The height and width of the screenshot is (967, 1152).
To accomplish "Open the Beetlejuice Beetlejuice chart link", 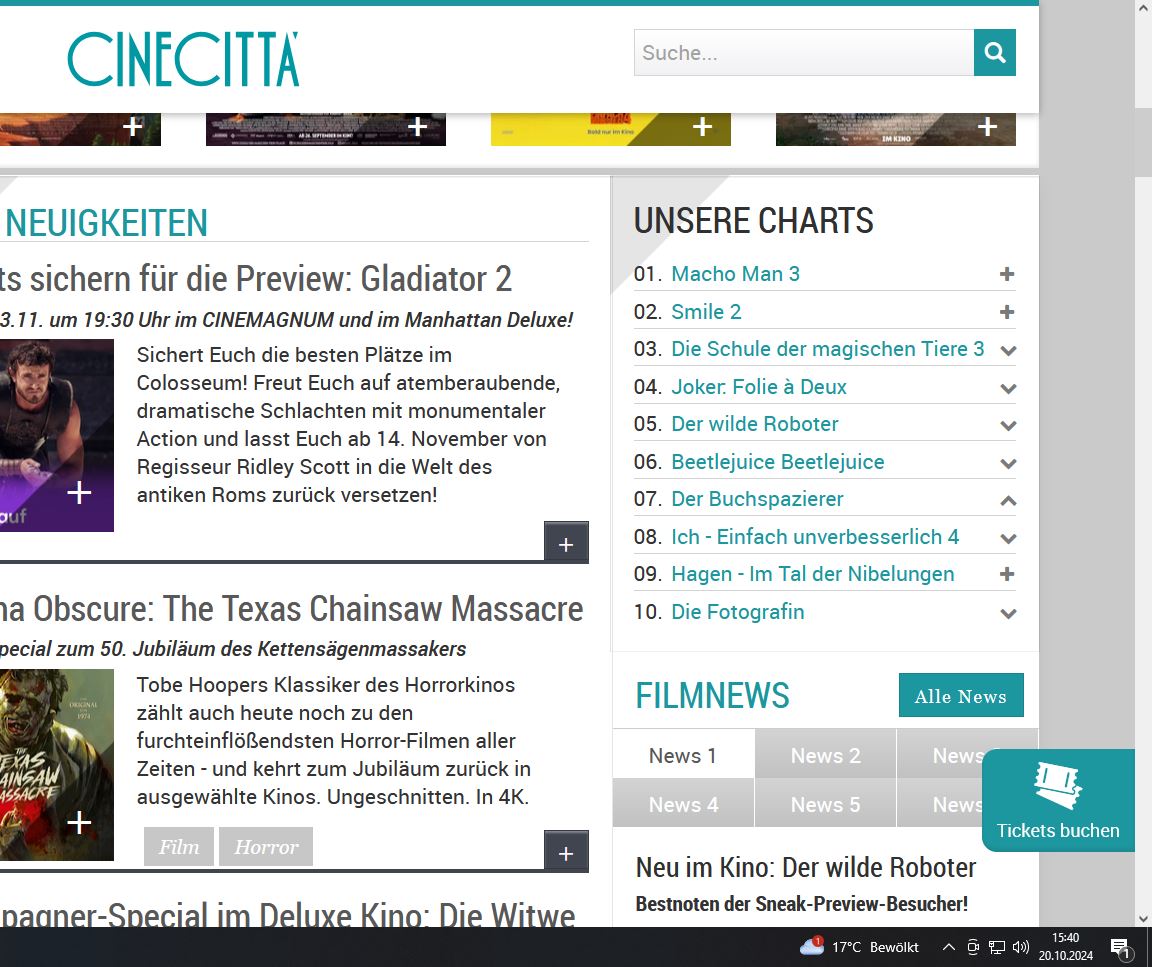I will [778, 461].
